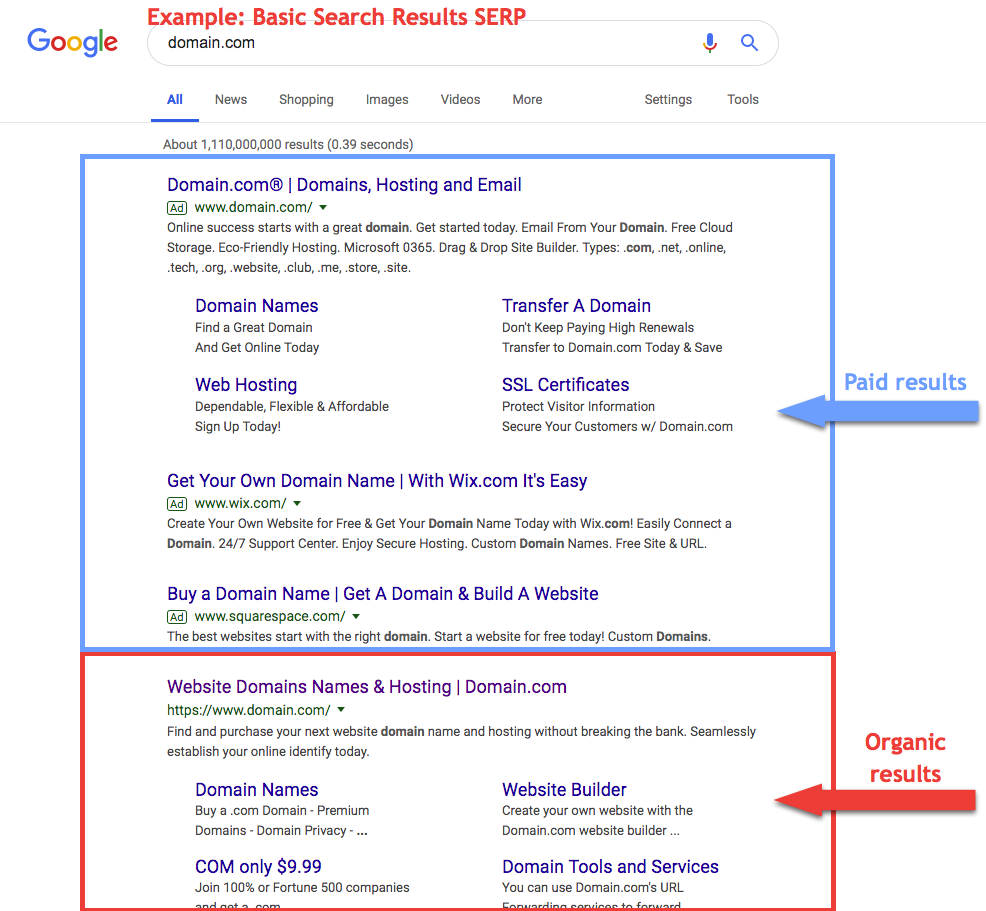The width and height of the screenshot is (986, 911).
Task: Switch to the Images tab
Action: point(387,99)
